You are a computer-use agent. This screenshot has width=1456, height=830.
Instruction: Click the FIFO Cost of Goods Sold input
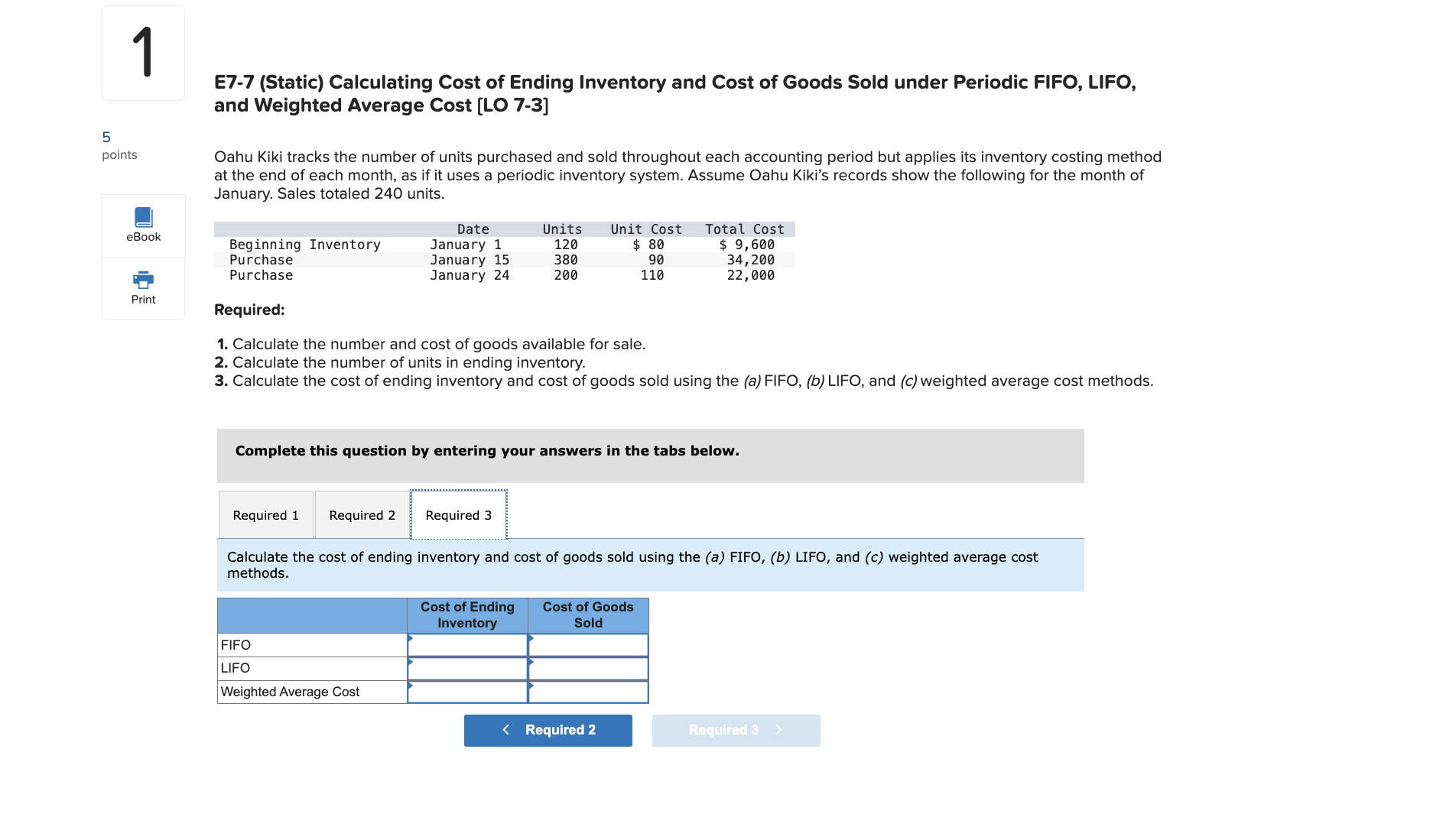pyautogui.click(x=587, y=644)
